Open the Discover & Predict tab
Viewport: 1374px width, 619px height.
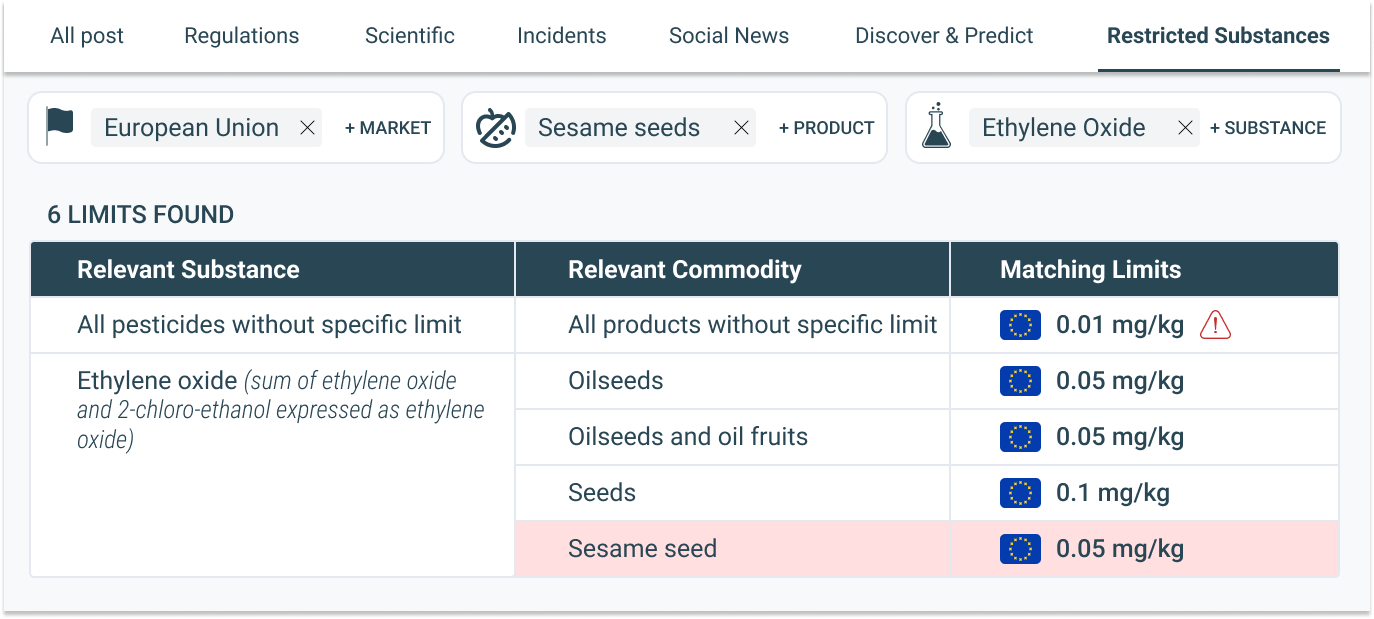click(944, 35)
